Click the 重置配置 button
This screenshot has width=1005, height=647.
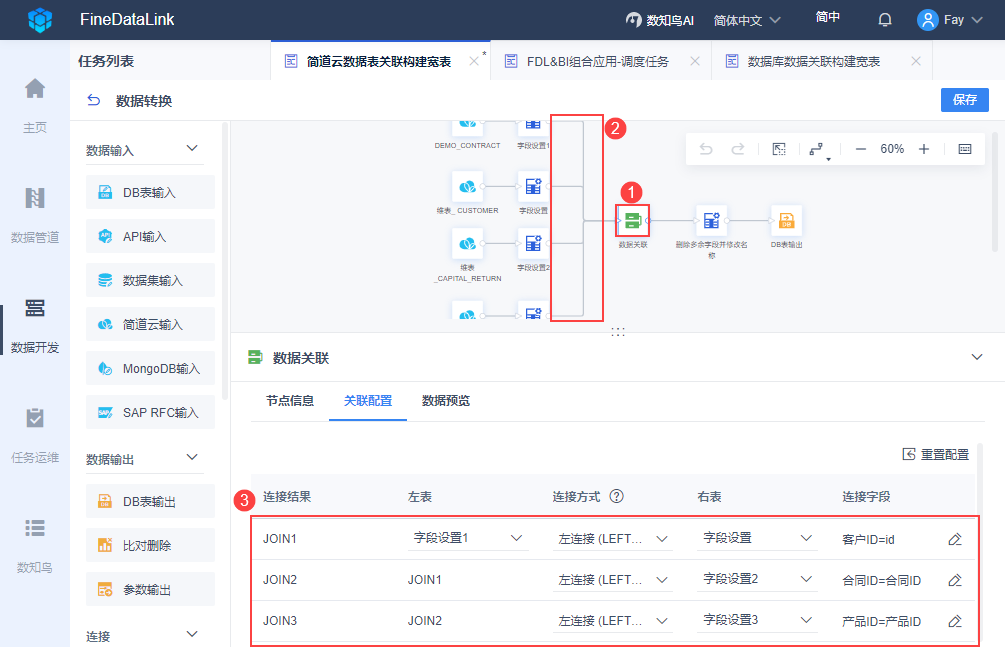936,455
